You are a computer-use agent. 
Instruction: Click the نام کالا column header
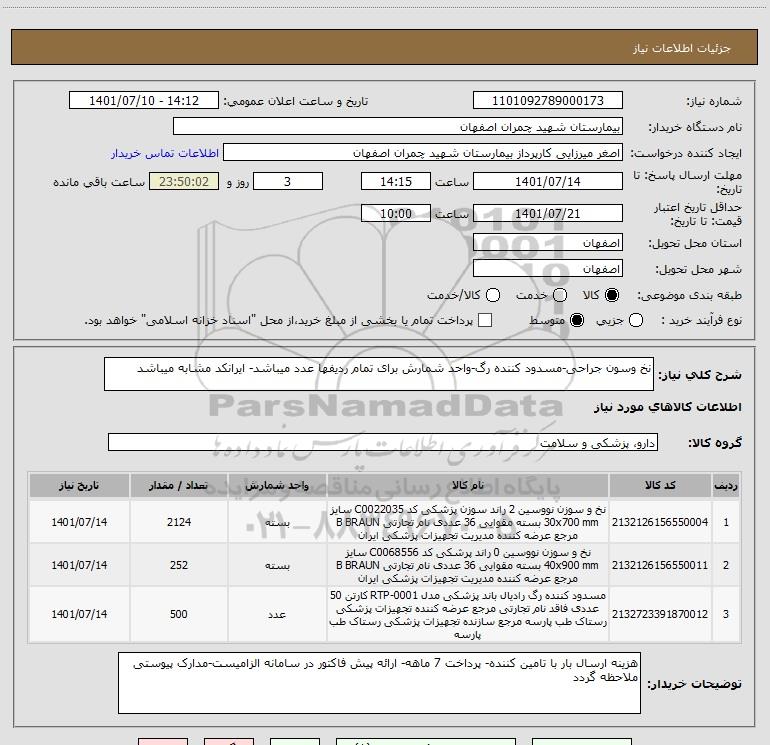(x=468, y=486)
